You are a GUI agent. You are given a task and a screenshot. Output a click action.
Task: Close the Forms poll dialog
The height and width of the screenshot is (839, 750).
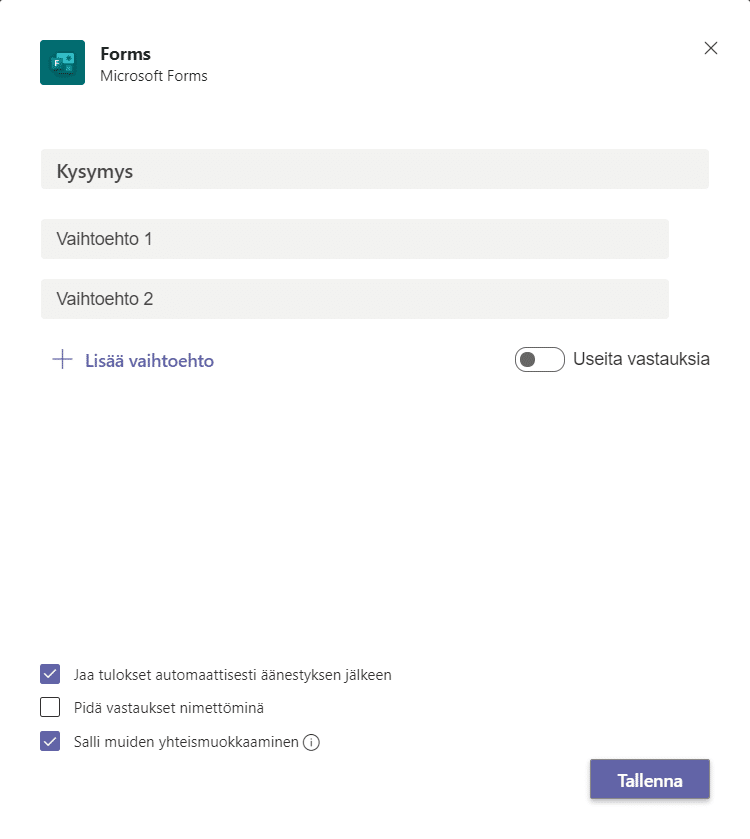tap(710, 47)
